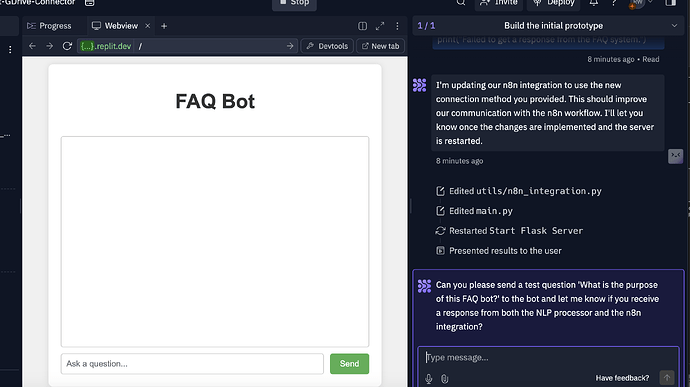Open the help question mark
690x387 pixels.
click(x=614, y=3)
